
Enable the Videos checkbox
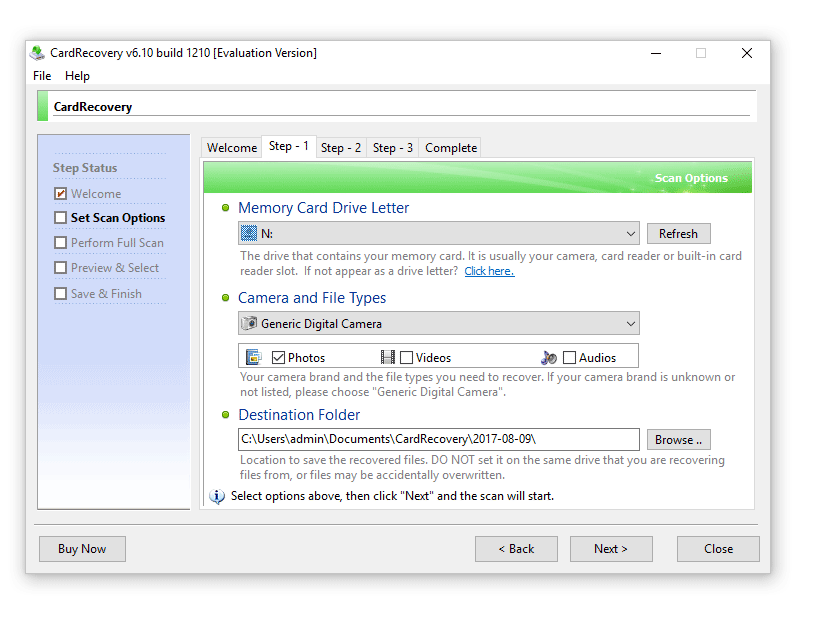tap(407, 357)
